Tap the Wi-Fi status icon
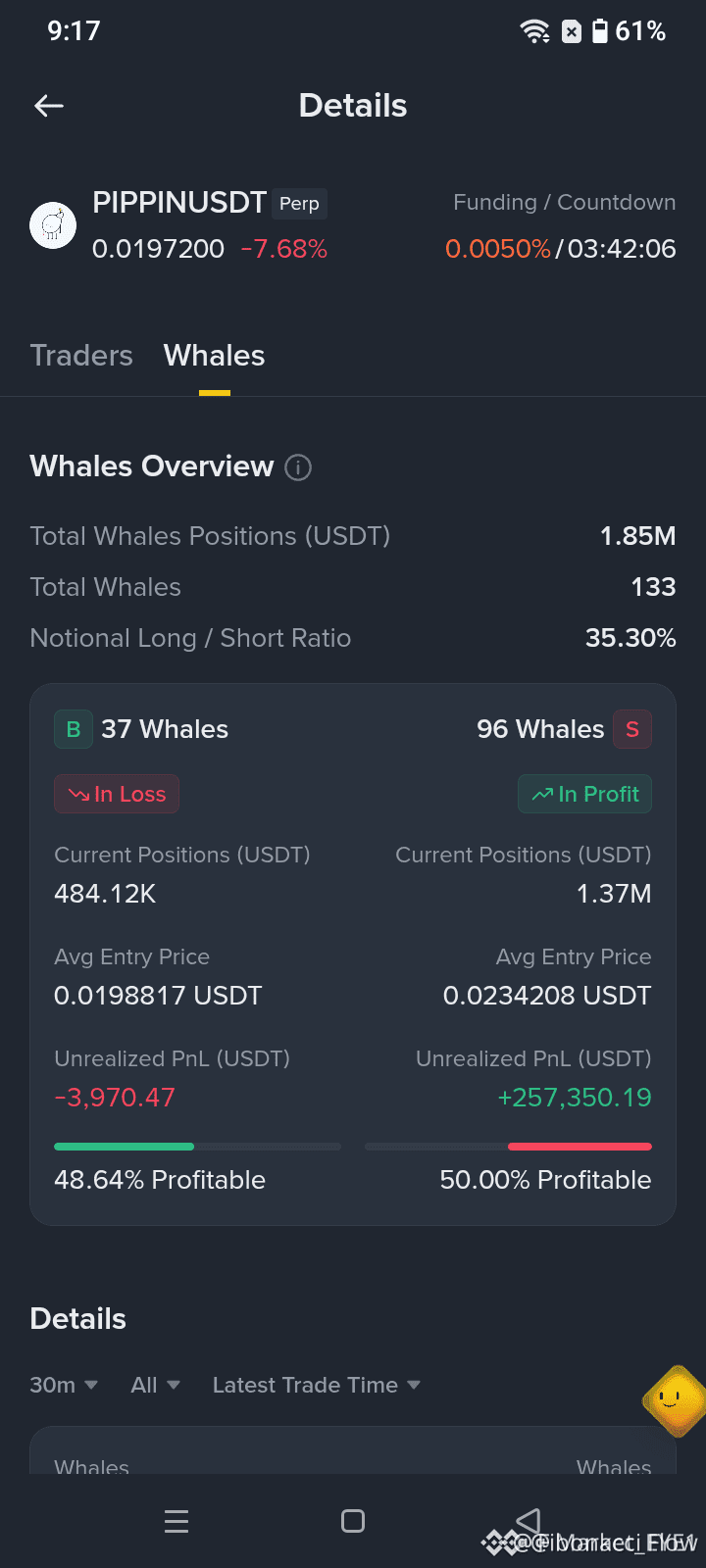Image resolution: width=706 pixels, height=1568 pixels. [x=535, y=31]
